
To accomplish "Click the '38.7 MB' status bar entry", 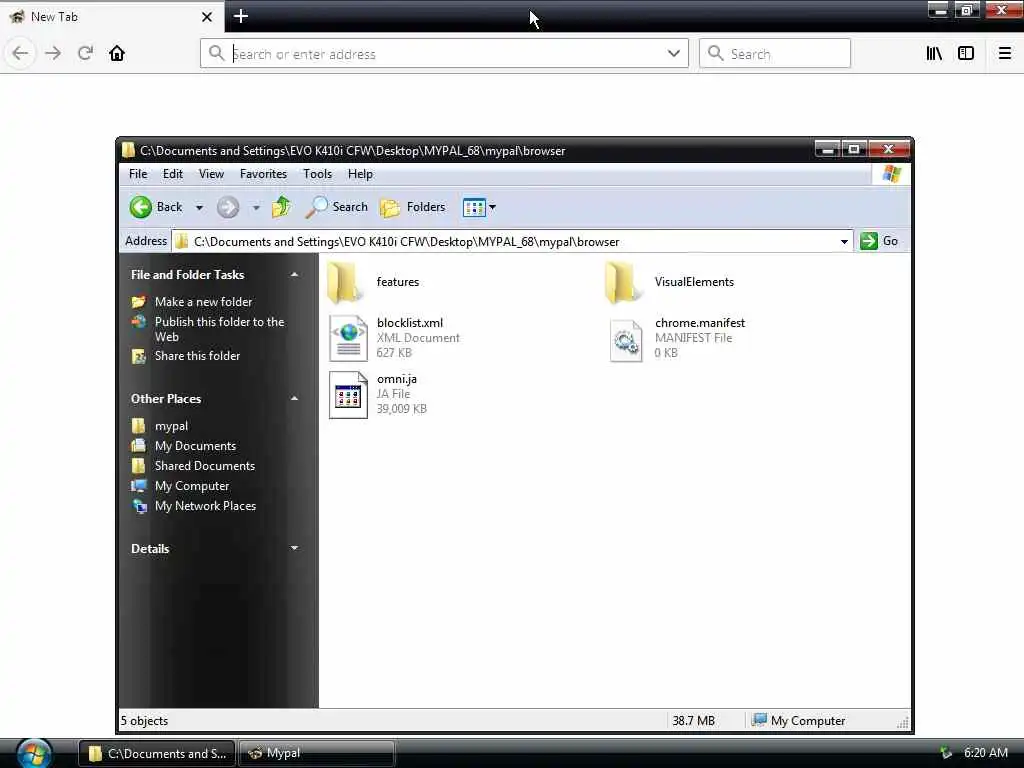I will tap(694, 721).
